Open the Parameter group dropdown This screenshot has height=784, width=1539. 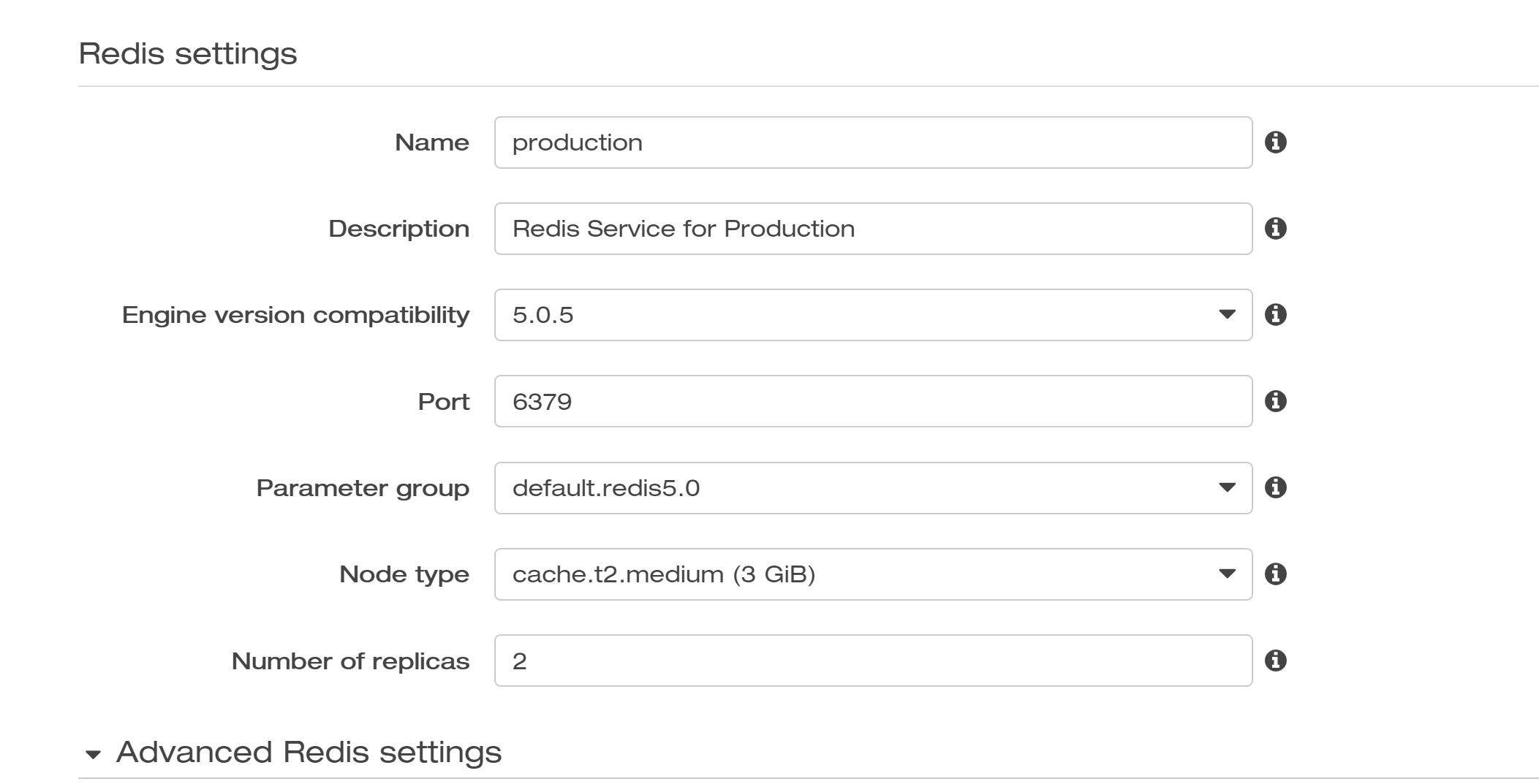[x=873, y=488]
